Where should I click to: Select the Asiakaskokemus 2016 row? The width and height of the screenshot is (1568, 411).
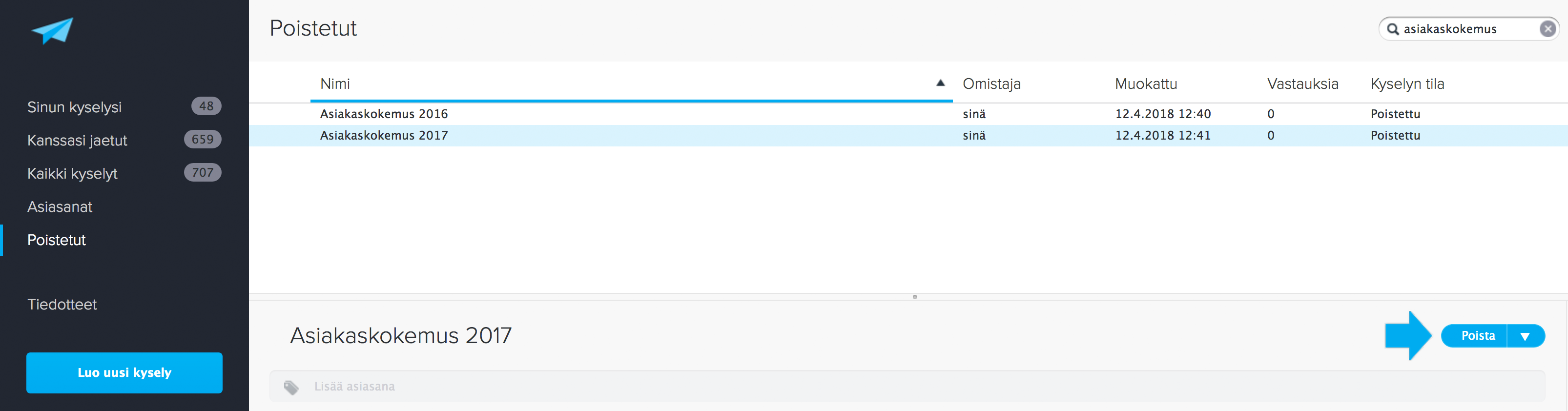pyautogui.click(x=384, y=114)
